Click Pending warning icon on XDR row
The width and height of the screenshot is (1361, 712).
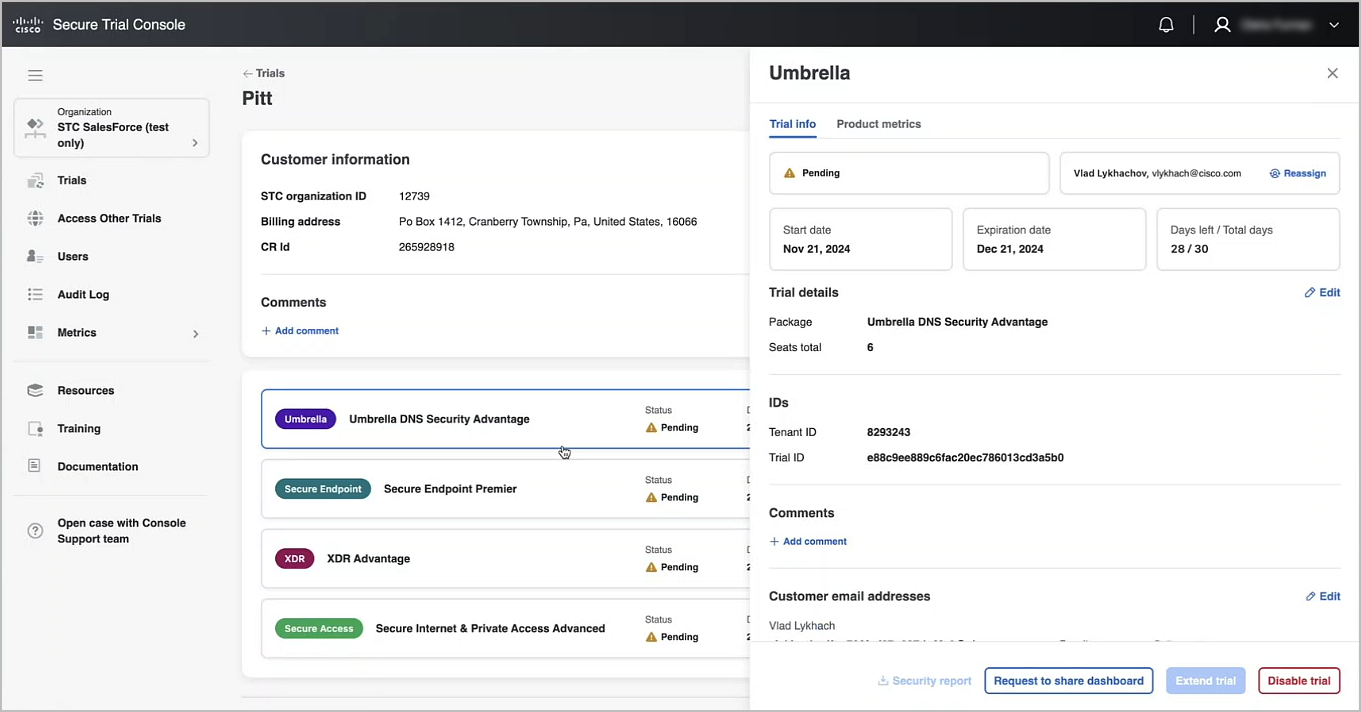coord(651,567)
